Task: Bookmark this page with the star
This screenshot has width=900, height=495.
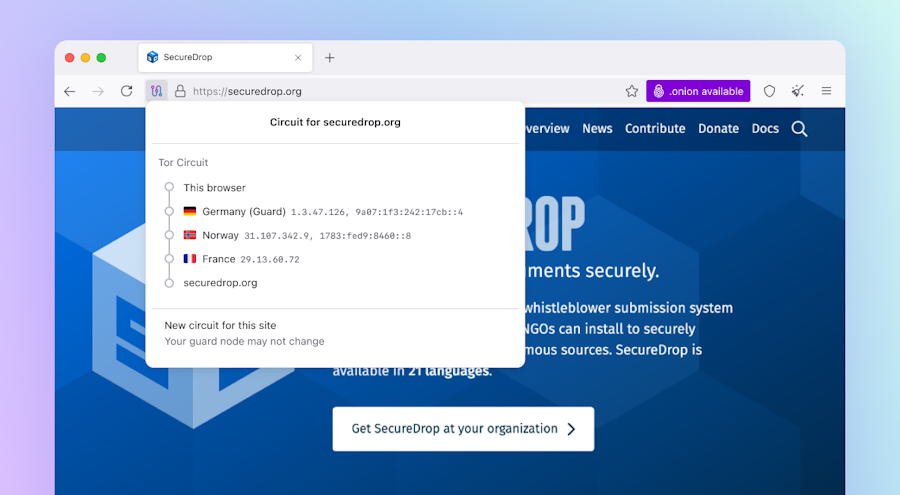Action: coord(631,91)
